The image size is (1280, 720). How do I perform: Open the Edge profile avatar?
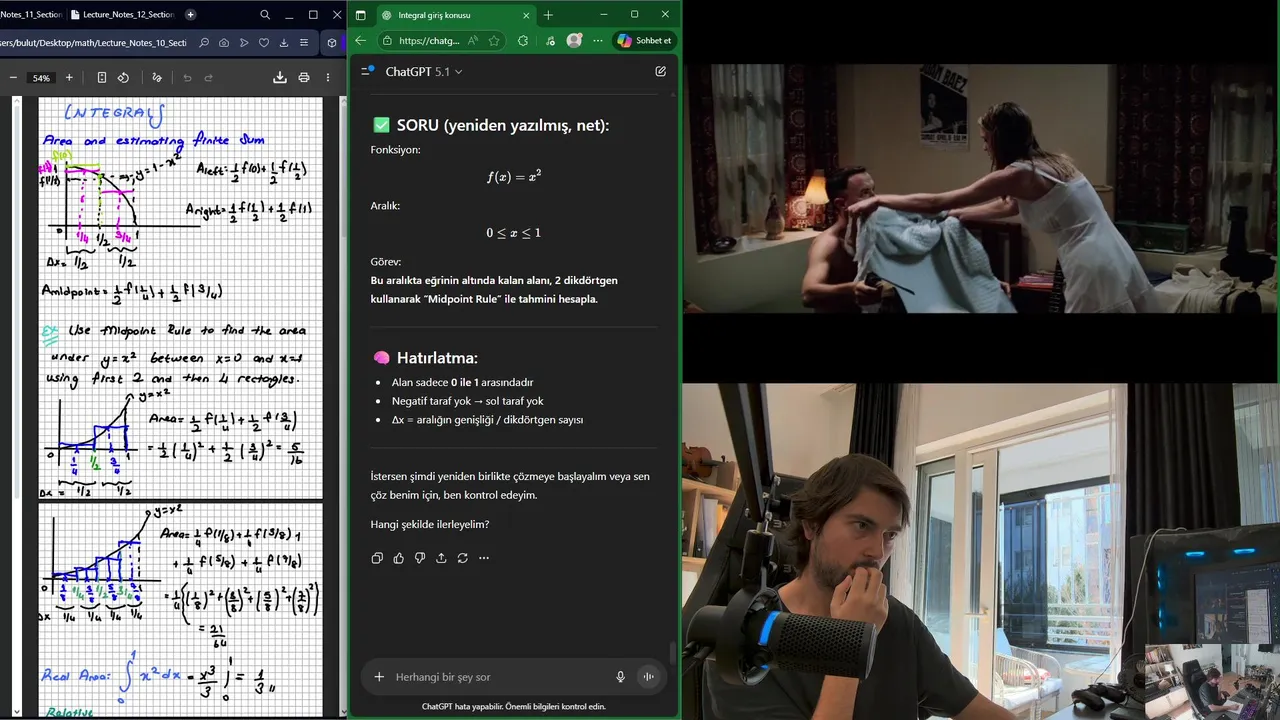tap(574, 41)
